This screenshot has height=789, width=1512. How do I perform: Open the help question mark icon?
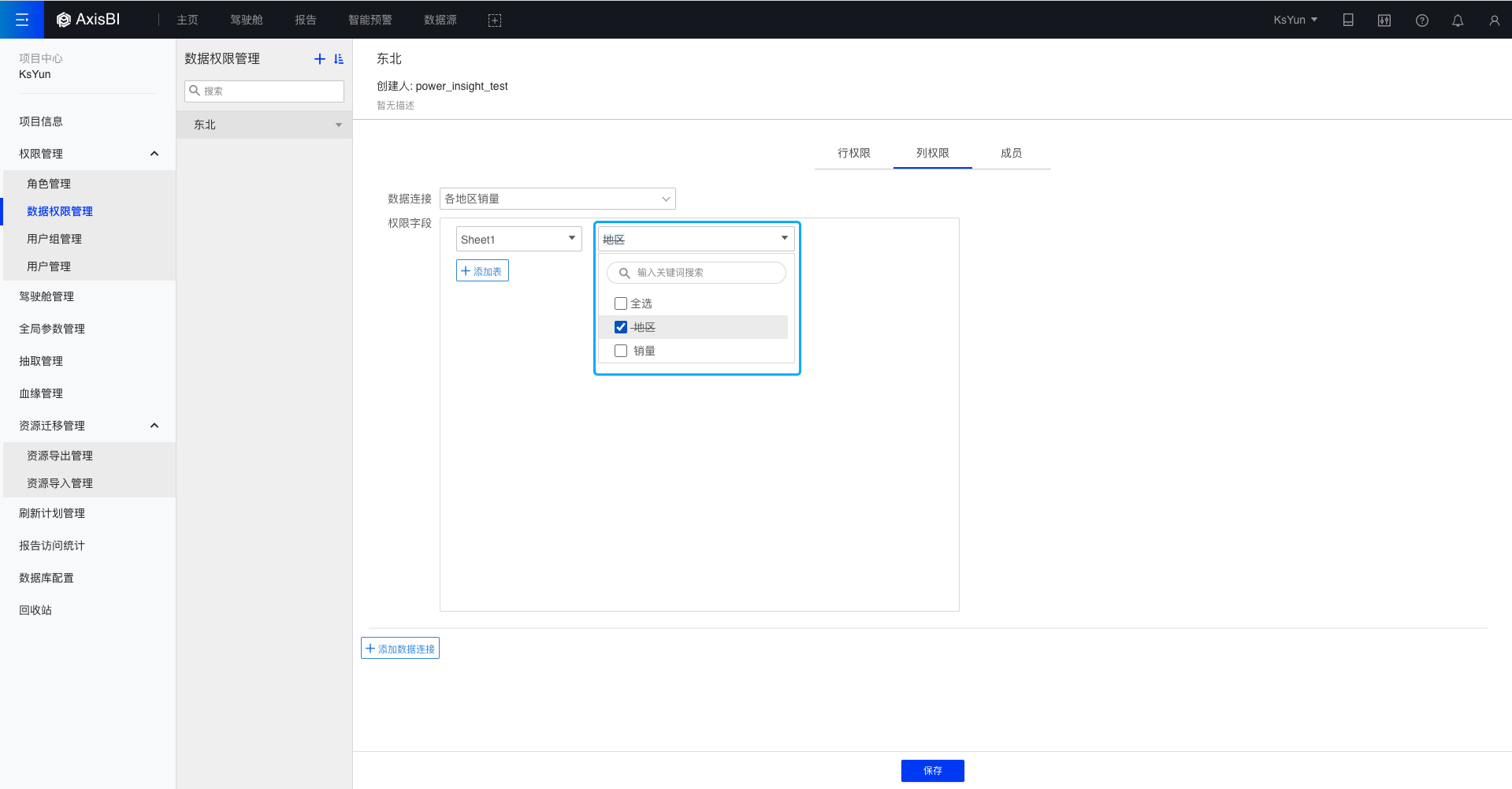coord(1421,20)
